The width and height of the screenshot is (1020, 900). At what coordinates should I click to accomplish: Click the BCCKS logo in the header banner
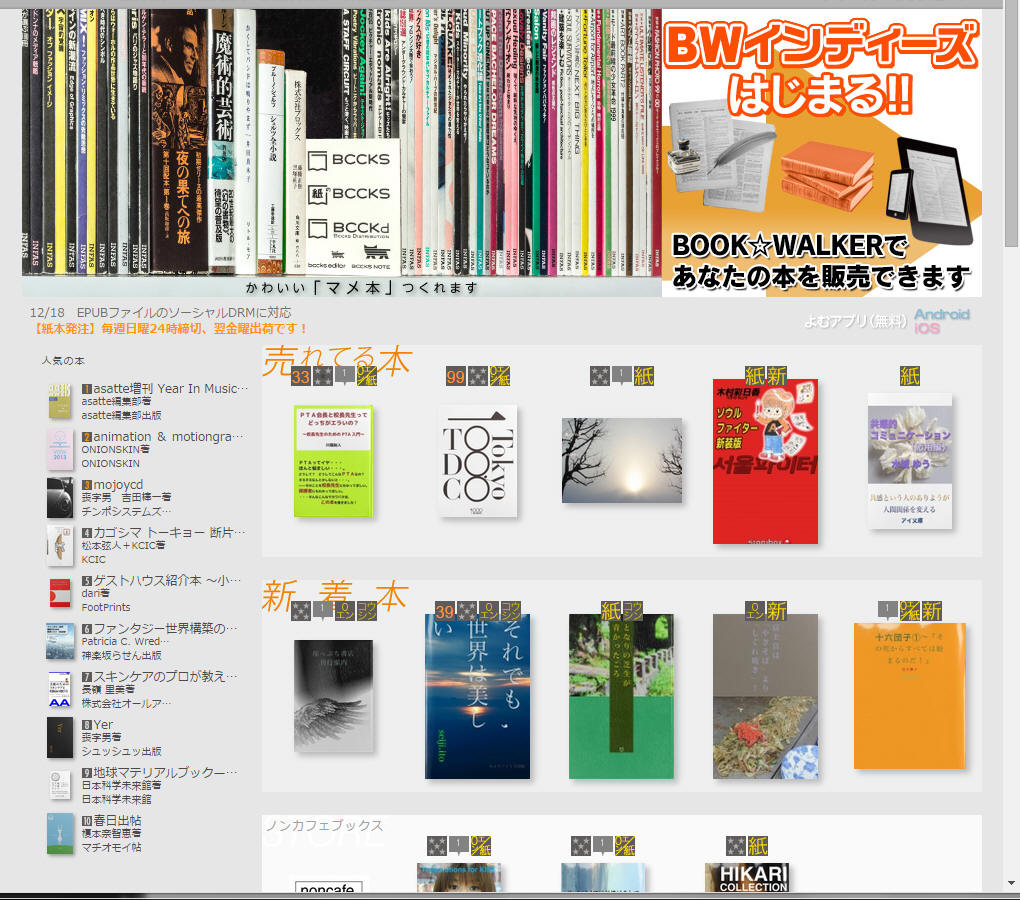349,159
